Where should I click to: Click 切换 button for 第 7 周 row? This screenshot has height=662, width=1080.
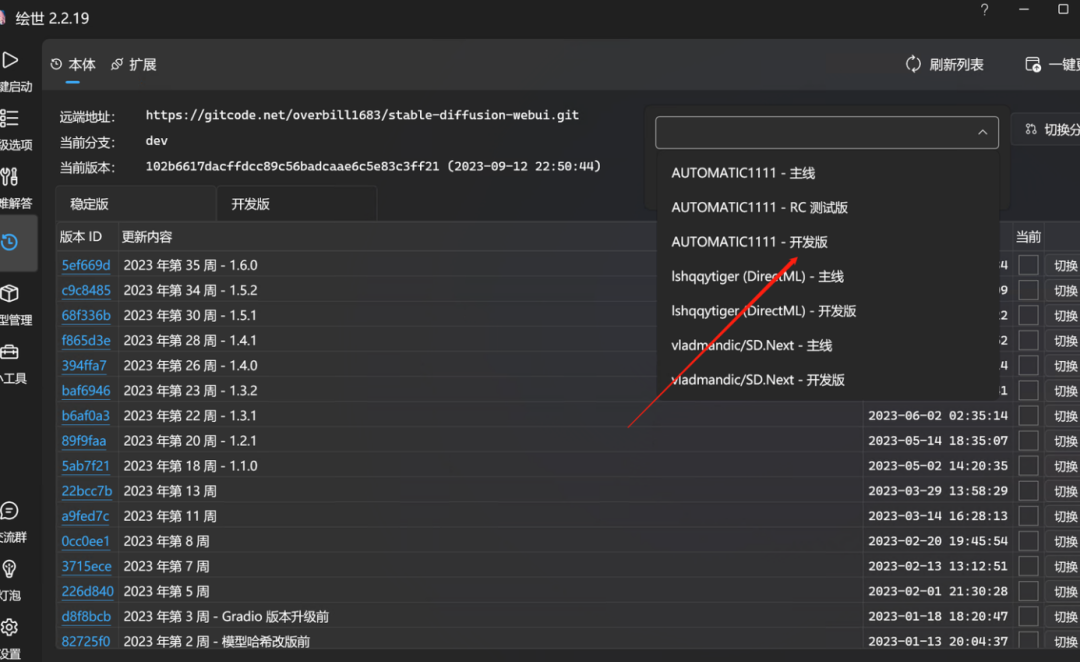(1064, 566)
